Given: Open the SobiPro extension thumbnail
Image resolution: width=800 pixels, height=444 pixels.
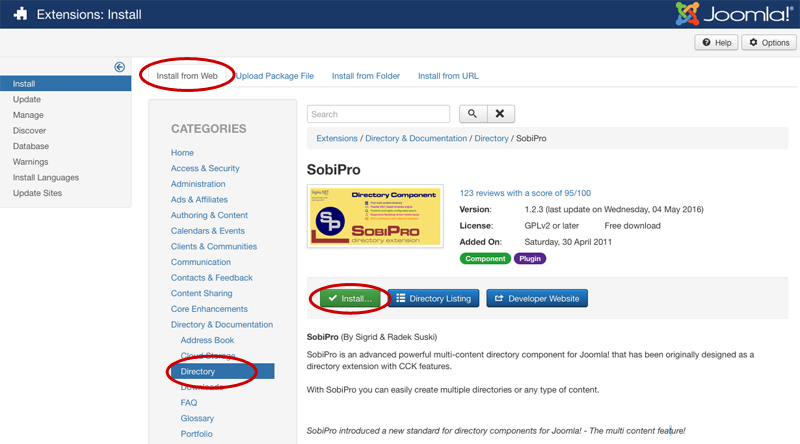Looking at the screenshot, I should tap(375, 216).
